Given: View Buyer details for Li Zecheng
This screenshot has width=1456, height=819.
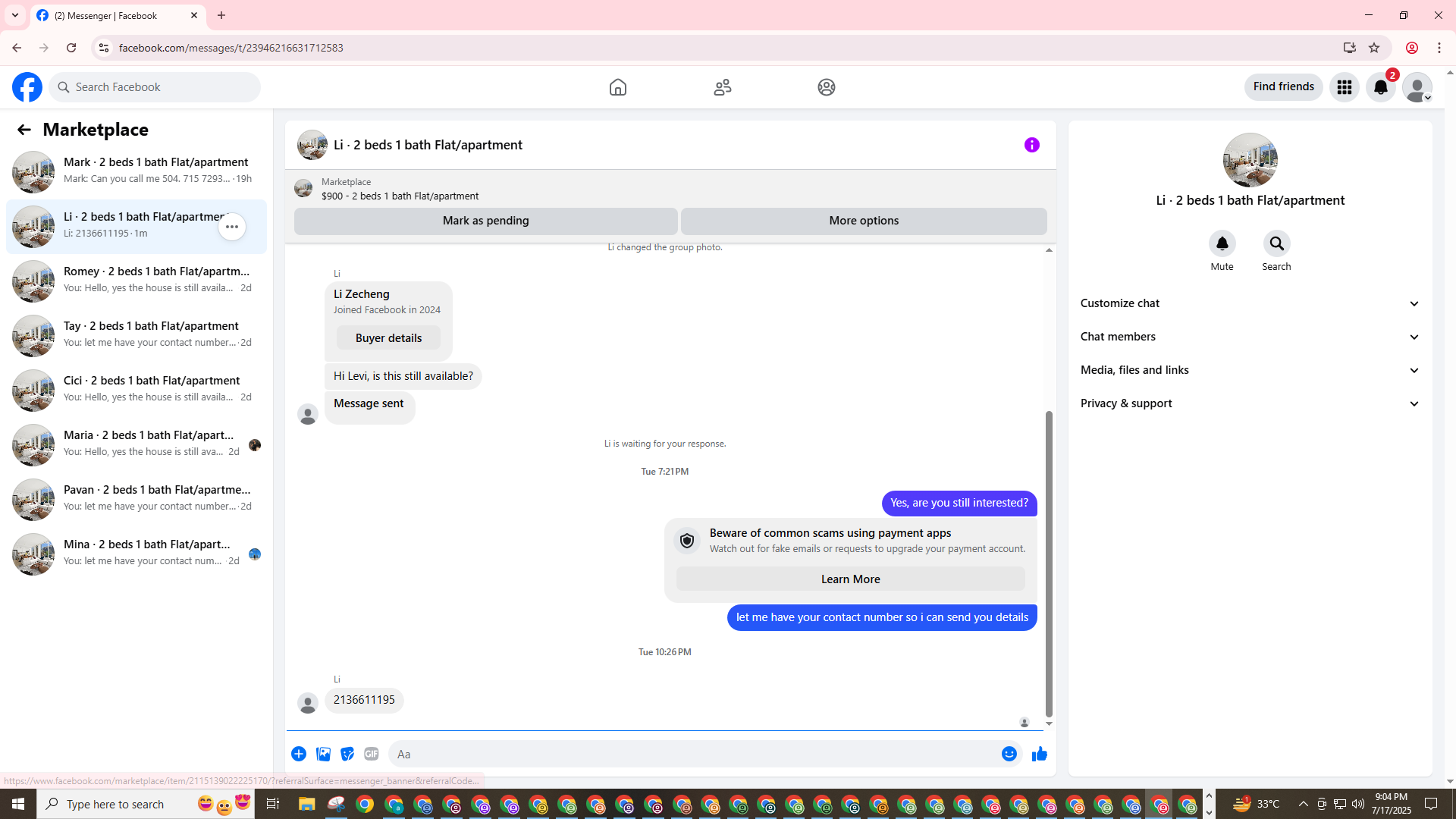Looking at the screenshot, I should 388,338.
